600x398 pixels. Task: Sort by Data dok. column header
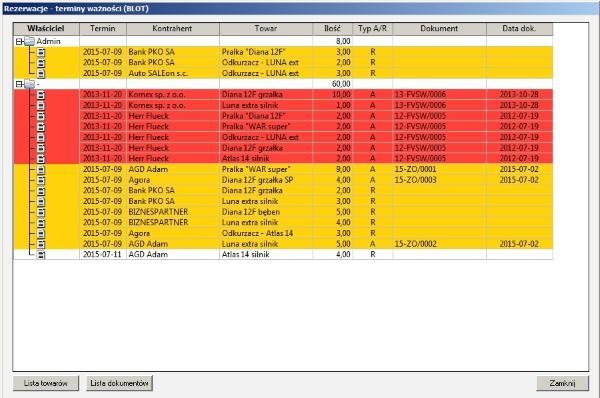click(519, 29)
